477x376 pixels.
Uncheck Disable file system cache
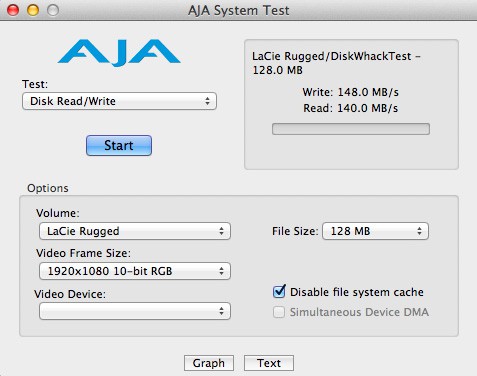point(279,292)
